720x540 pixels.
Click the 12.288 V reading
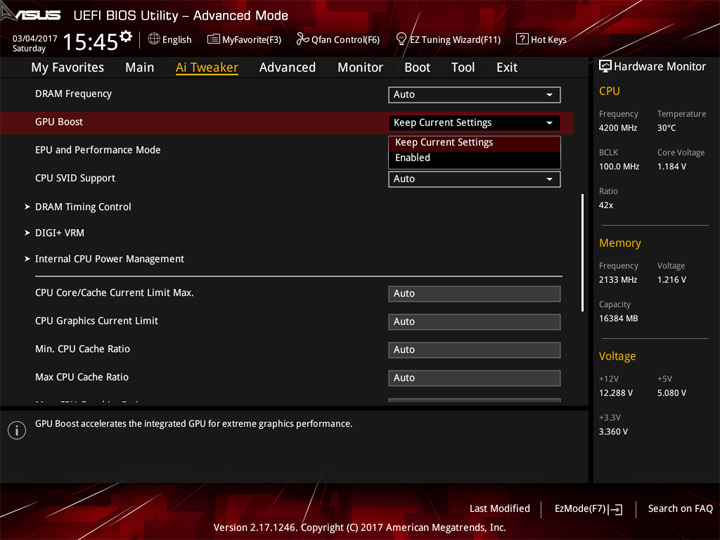coord(615,393)
